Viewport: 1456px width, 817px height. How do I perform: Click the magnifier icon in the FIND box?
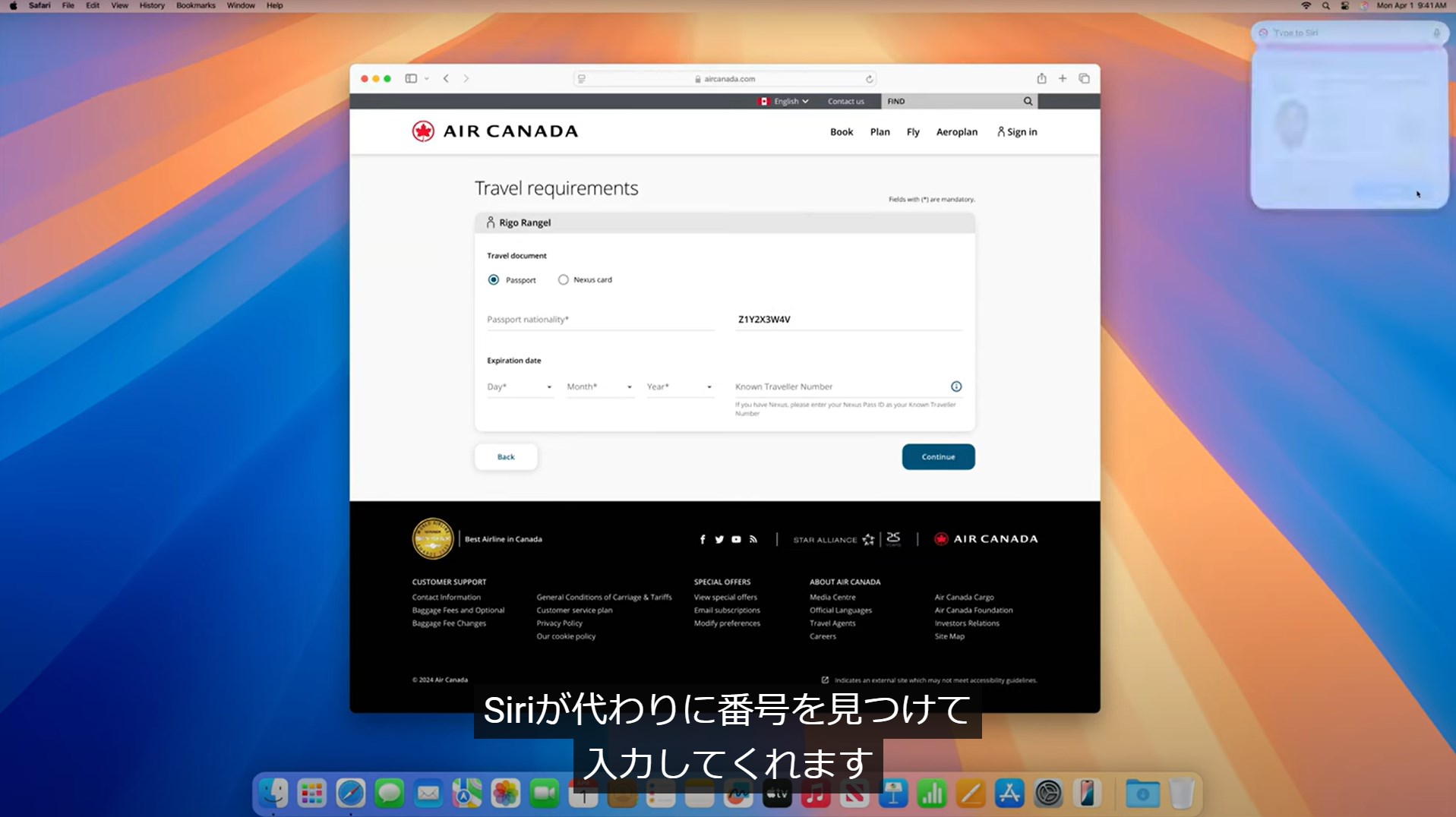(1028, 101)
